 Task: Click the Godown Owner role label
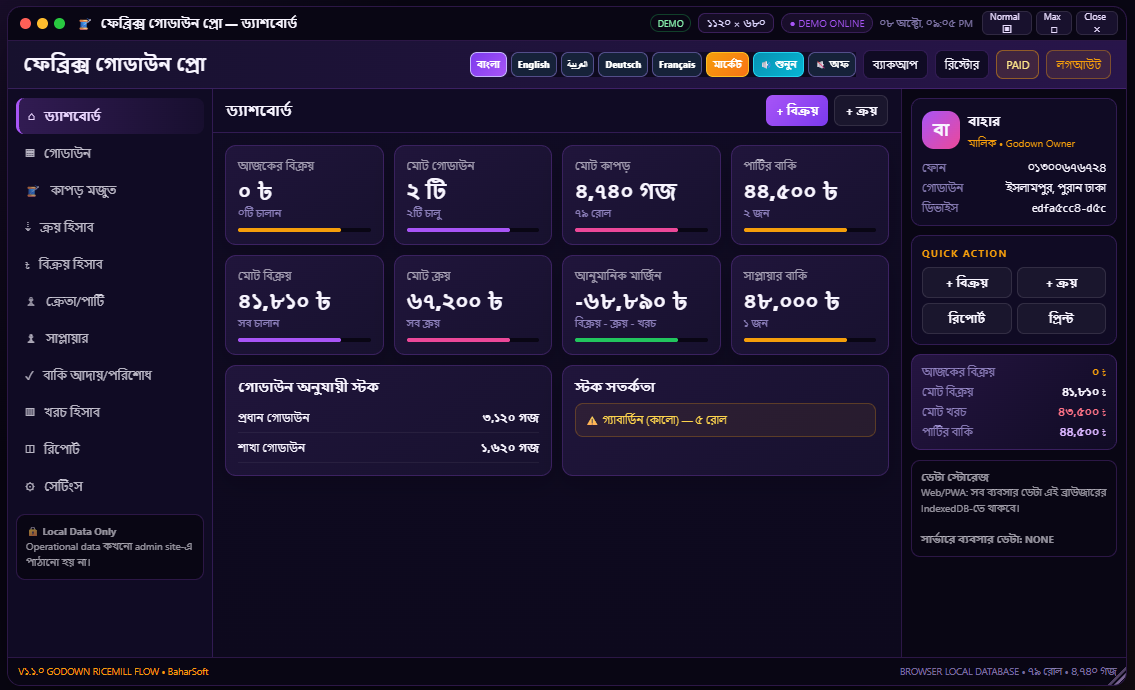point(1040,143)
